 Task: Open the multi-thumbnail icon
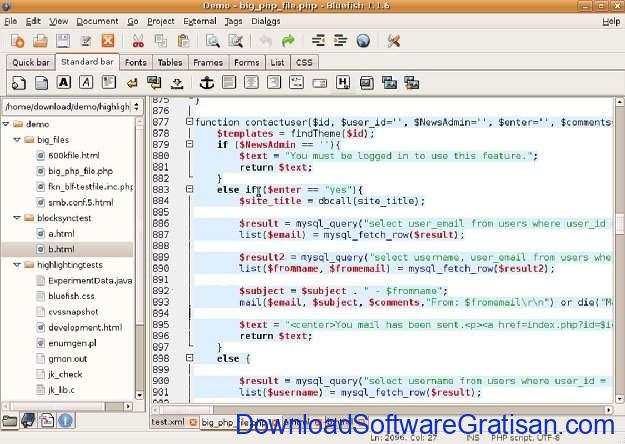tap(411, 83)
